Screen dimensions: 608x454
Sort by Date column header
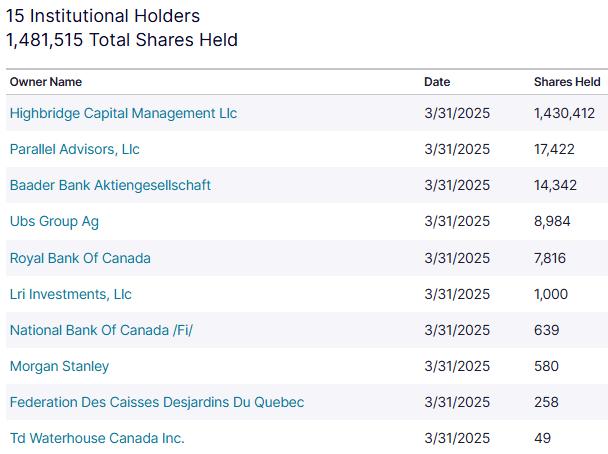(437, 82)
